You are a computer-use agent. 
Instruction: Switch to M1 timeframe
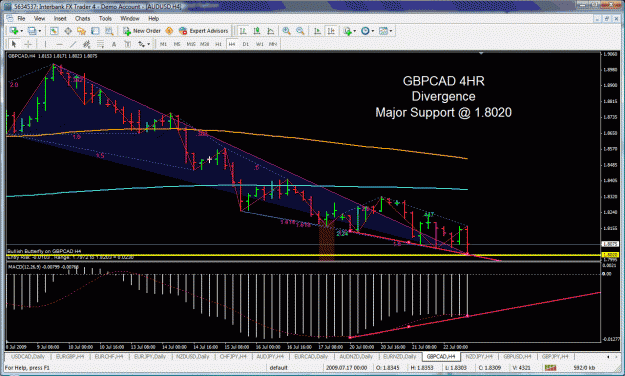163,44
